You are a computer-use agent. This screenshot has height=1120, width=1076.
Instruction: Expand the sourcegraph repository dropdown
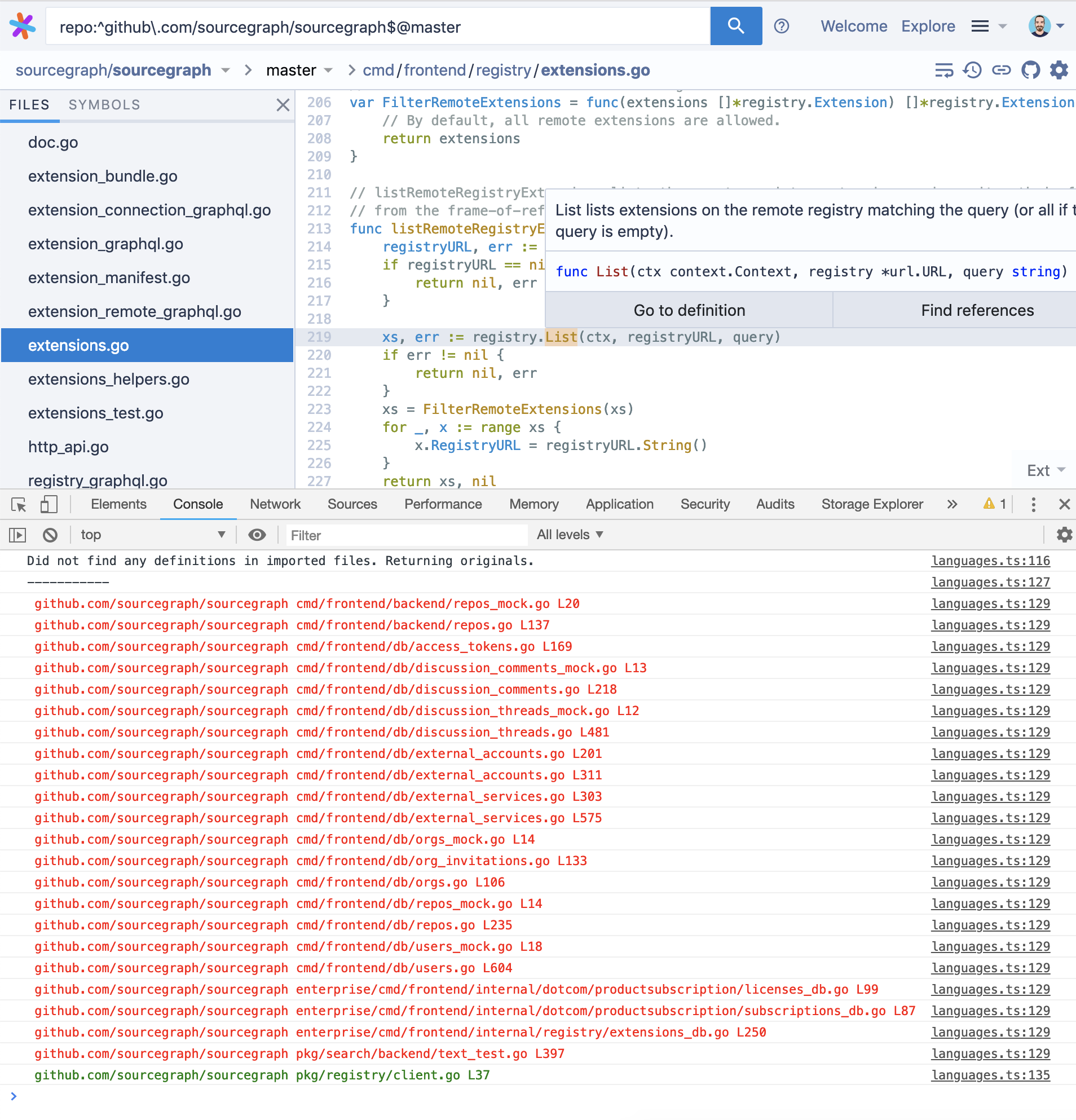tap(226, 70)
